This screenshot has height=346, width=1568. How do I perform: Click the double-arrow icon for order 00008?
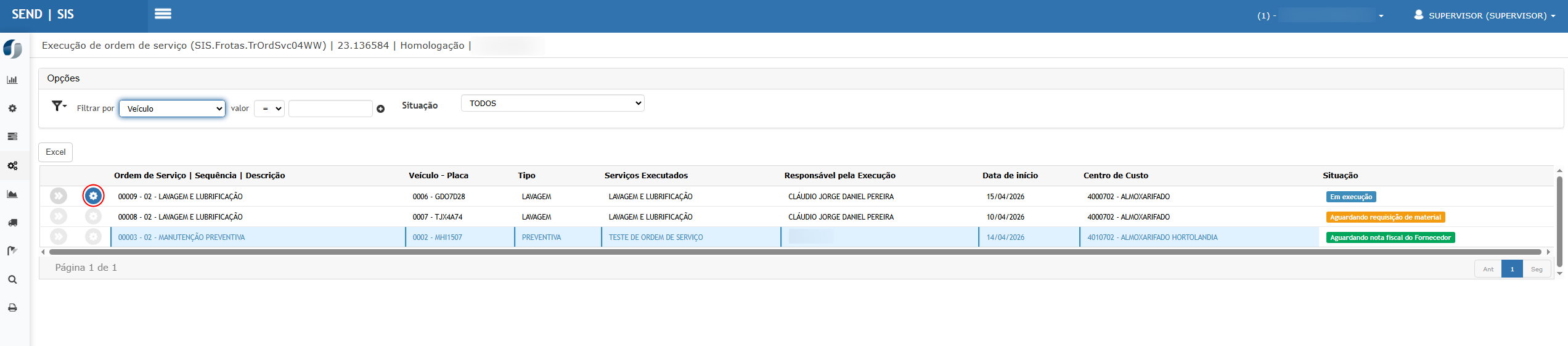pos(59,216)
